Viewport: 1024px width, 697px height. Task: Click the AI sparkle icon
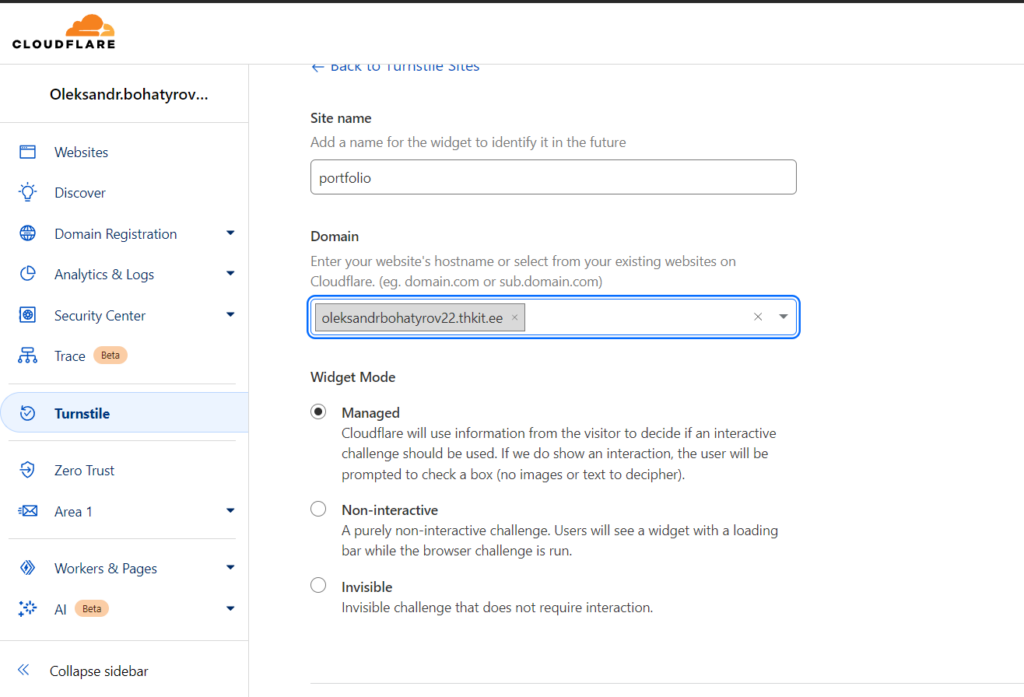tap(27, 608)
